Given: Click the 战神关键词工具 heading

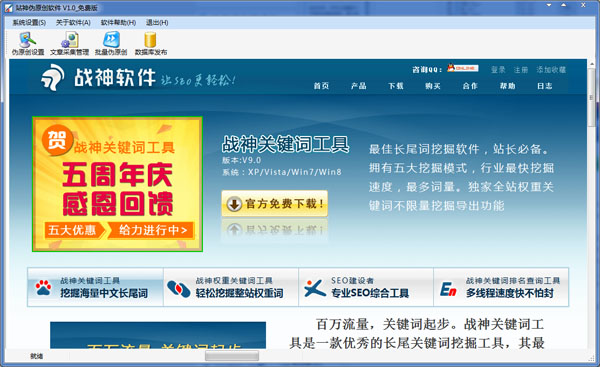Looking at the screenshot, I should coord(285,144).
